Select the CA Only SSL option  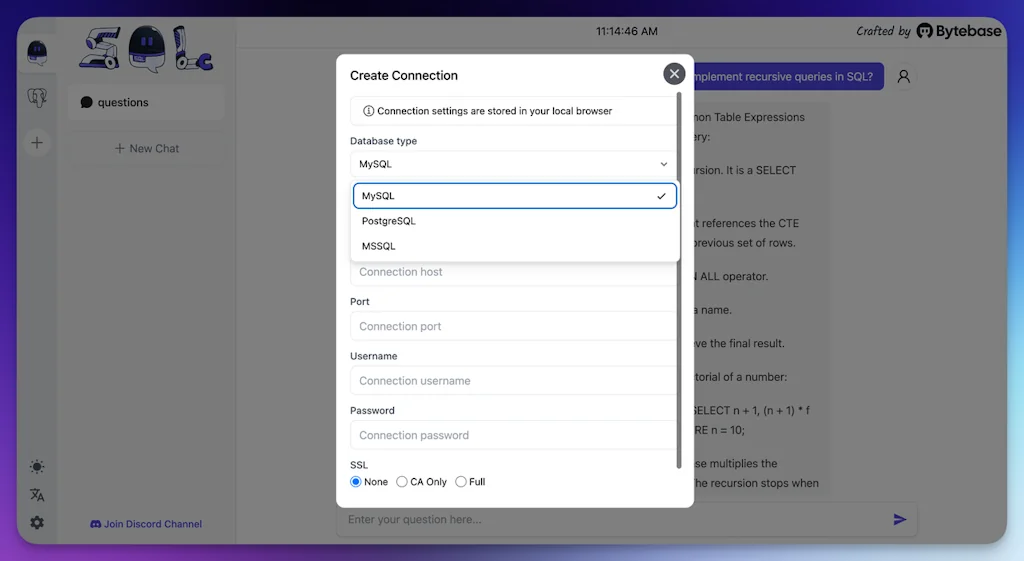(402, 482)
